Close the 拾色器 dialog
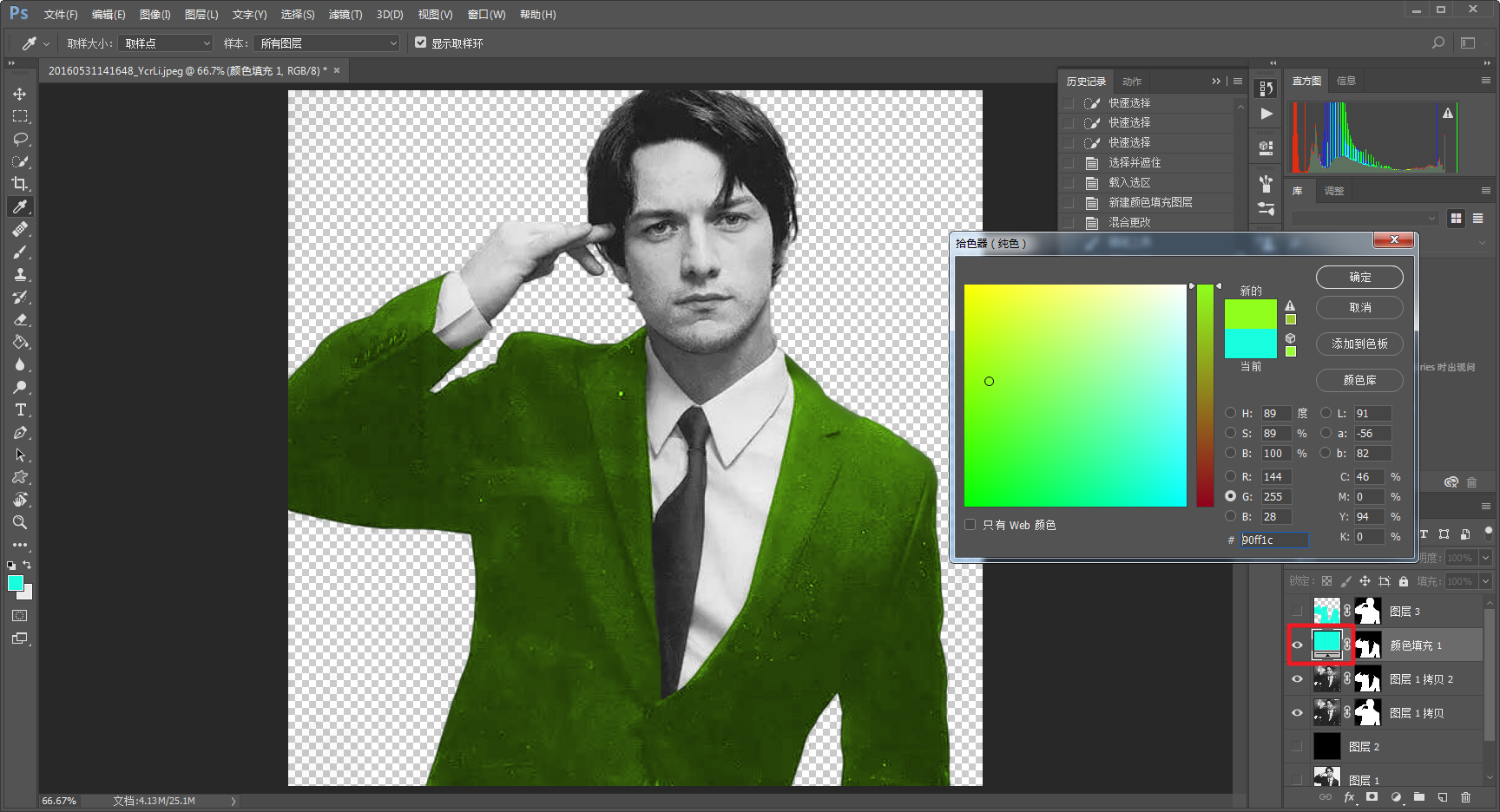The height and width of the screenshot is (812, 1500). (x=1394, y=239)
